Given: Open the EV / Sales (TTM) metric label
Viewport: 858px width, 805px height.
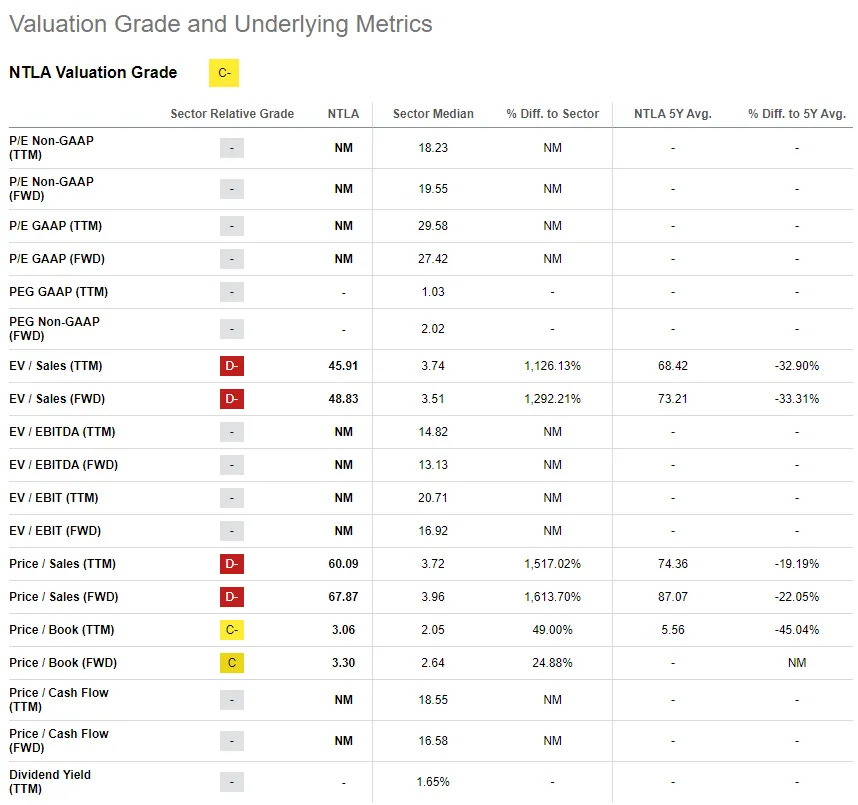Looking at the screenshot, I should (56, 366).
